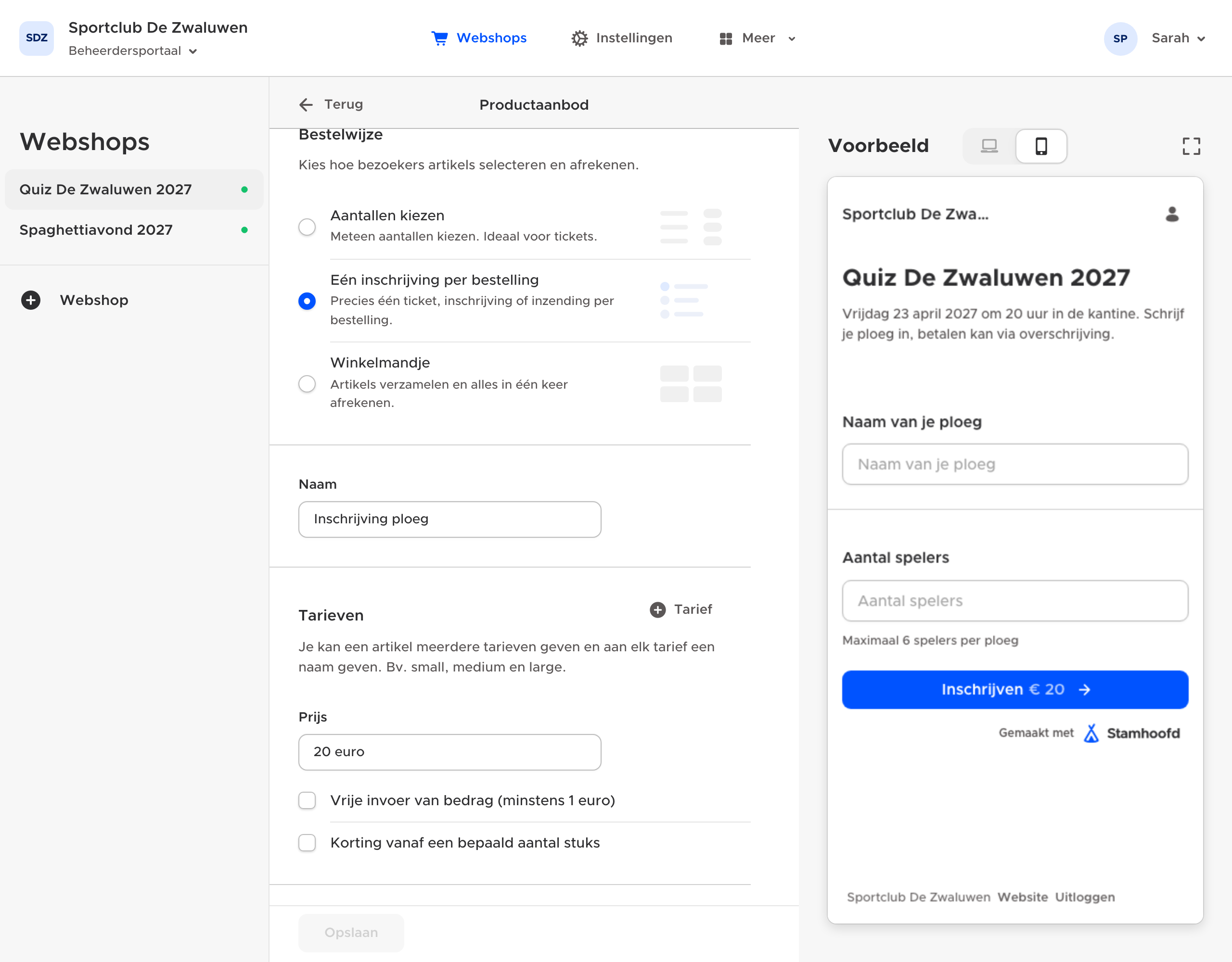Click the Prijs input field
Viewport: 1232px width, 962px height.
pos(449,752)
